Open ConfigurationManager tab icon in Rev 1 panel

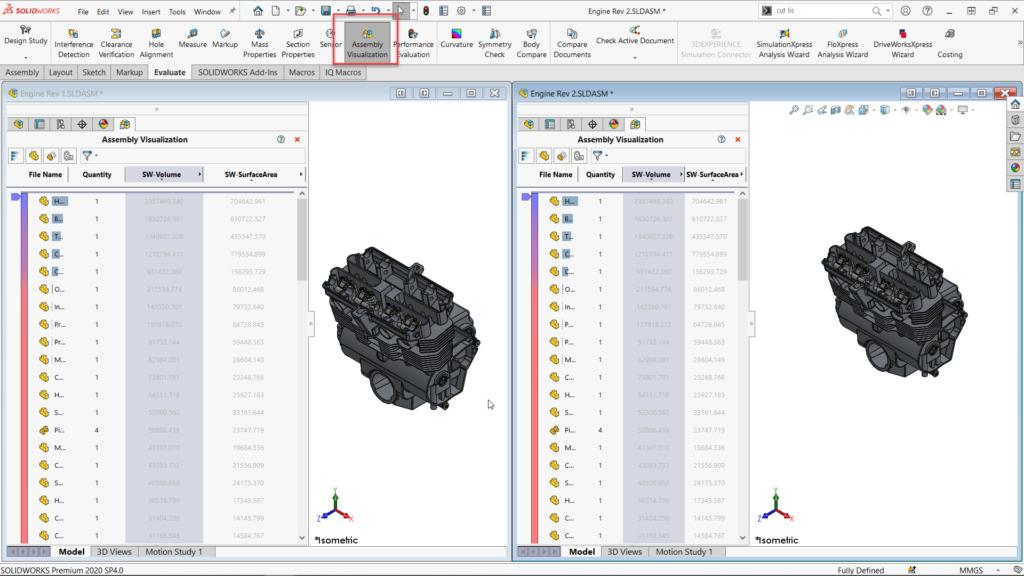click(60, 124)
